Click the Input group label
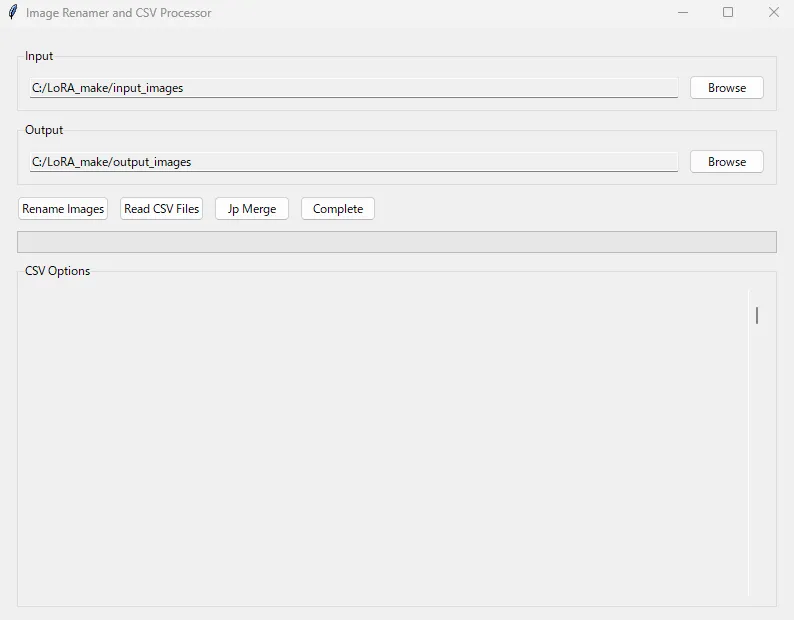The width and height of the screenshot is (794, 620). (39, 56)
